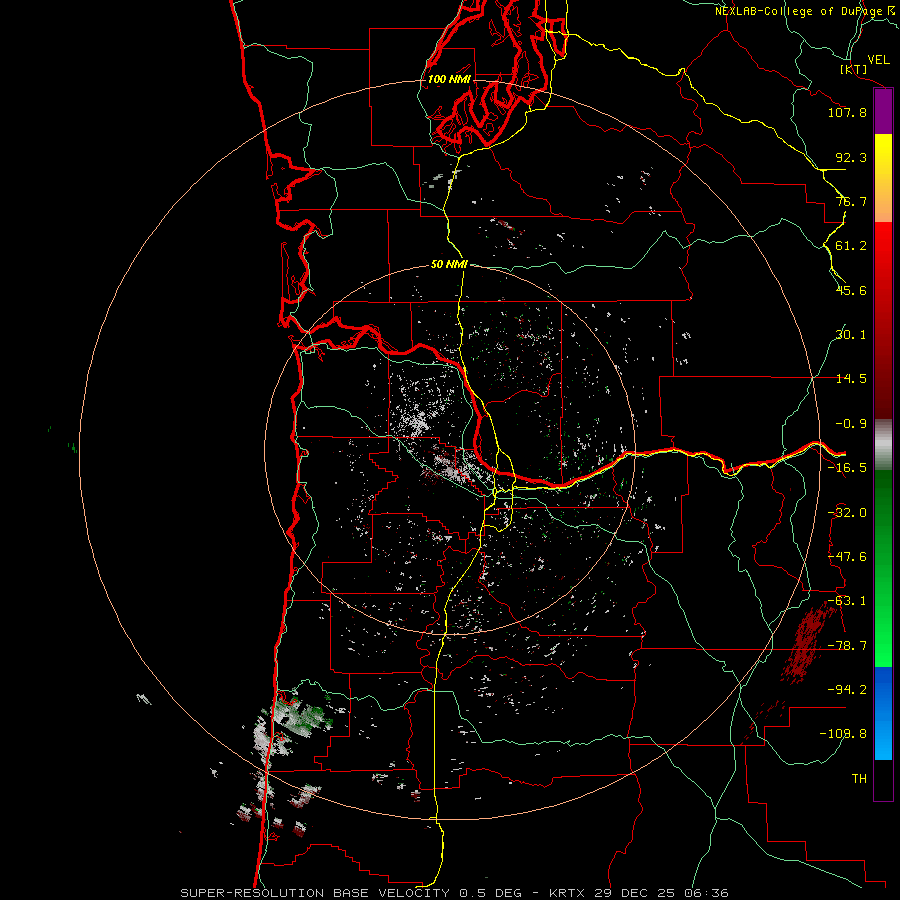
Task: Click the '[KT]' units label
Action: tap(853, 69)
